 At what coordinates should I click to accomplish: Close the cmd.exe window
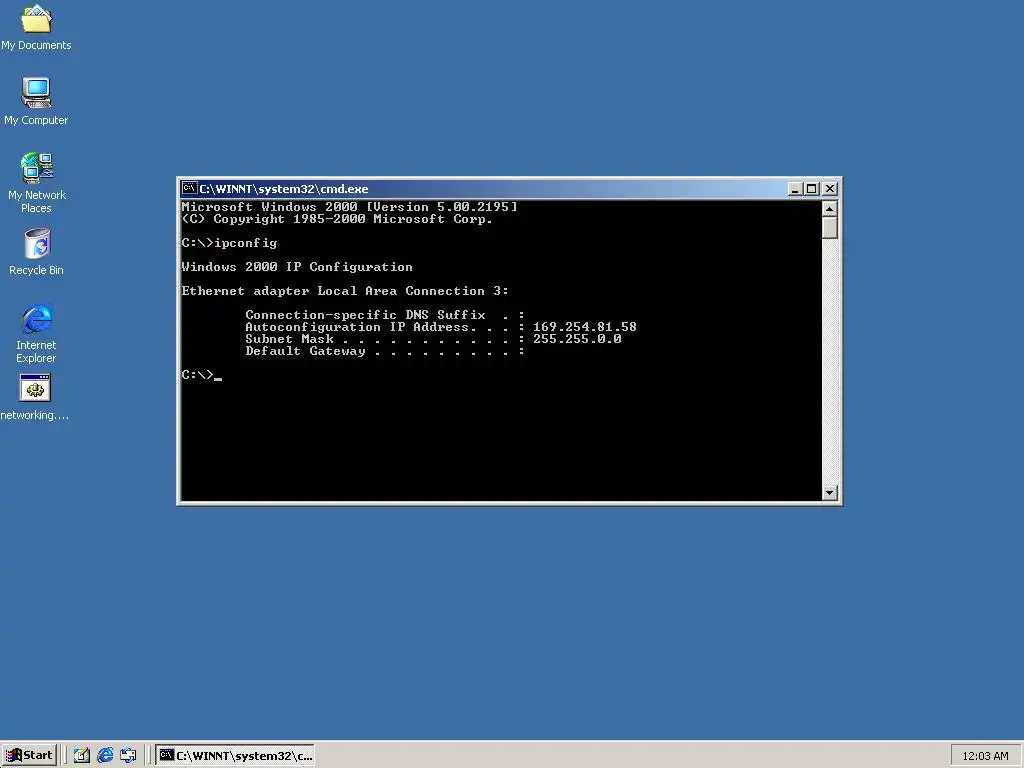pos(829,189)
